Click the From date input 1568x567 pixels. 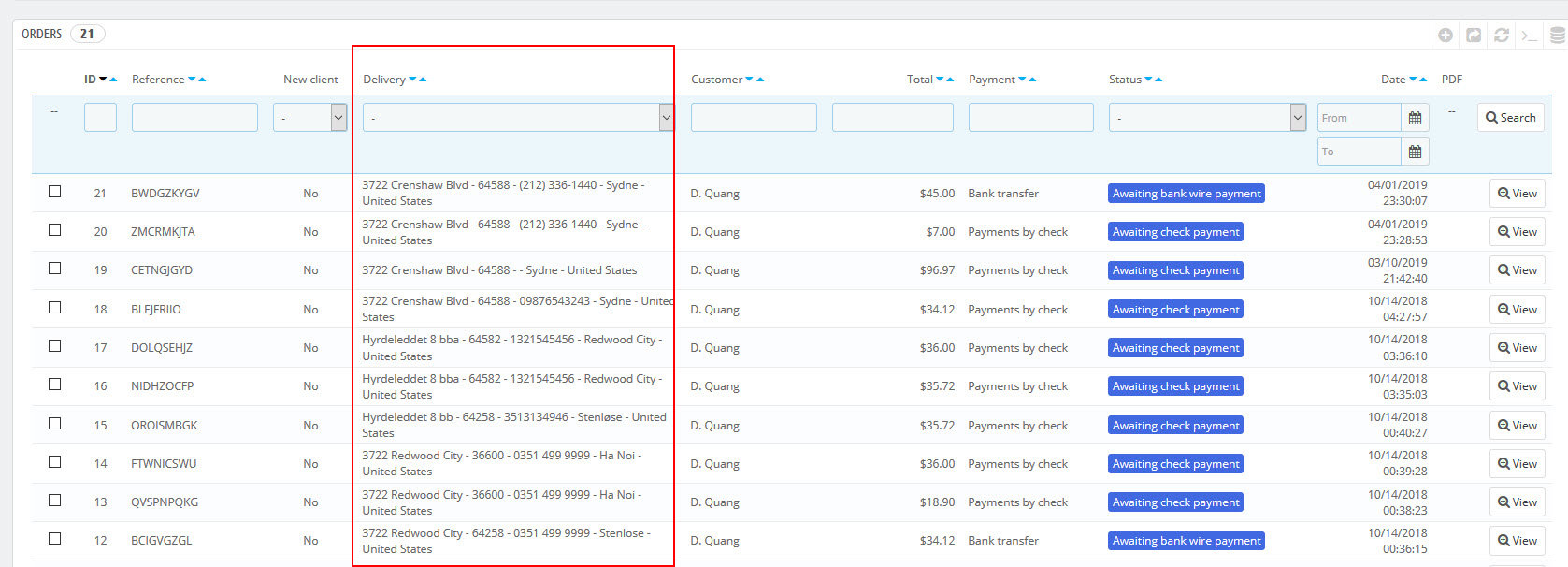1359,118
